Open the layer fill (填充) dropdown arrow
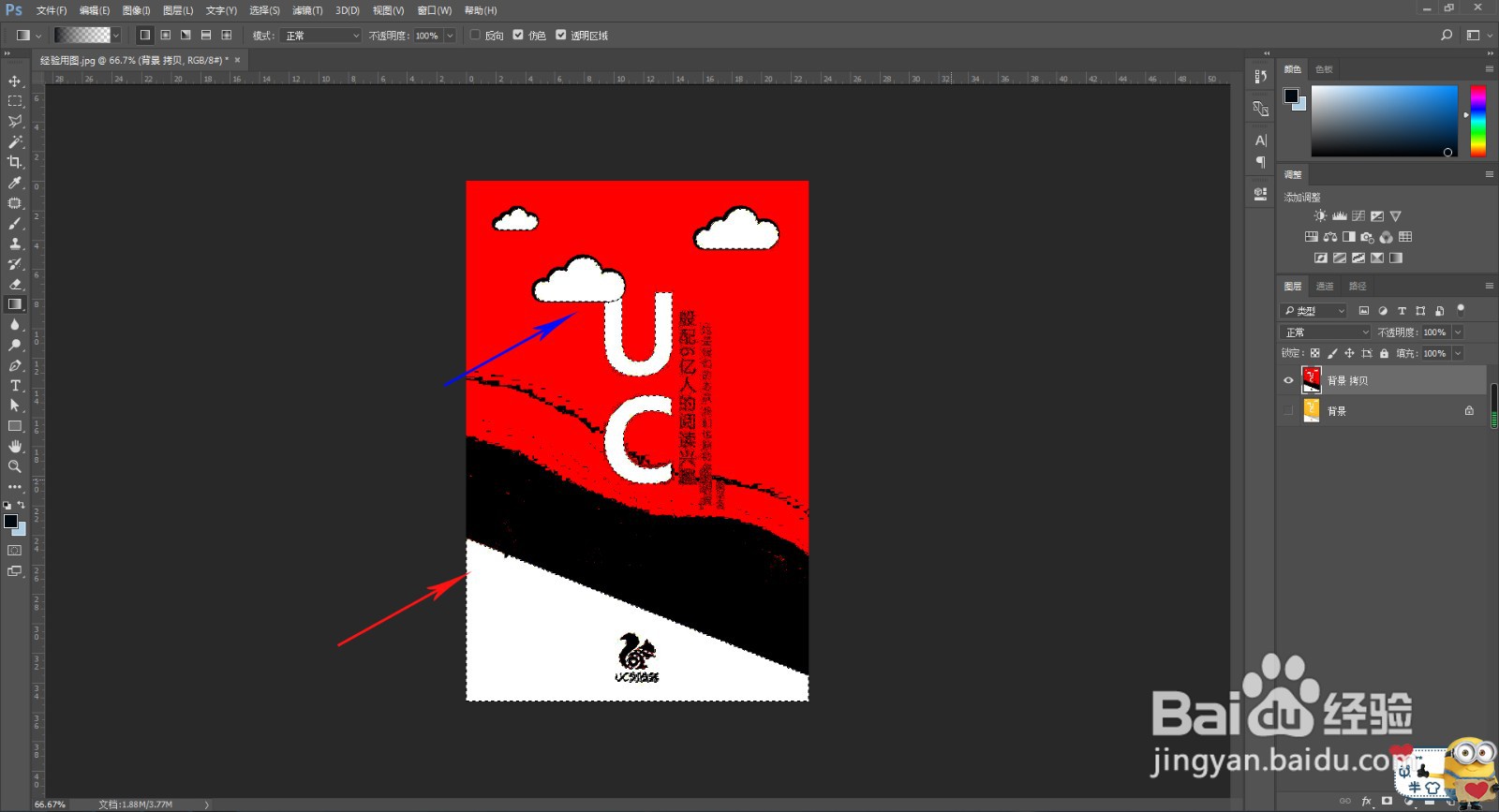 tap(1458, 353)
